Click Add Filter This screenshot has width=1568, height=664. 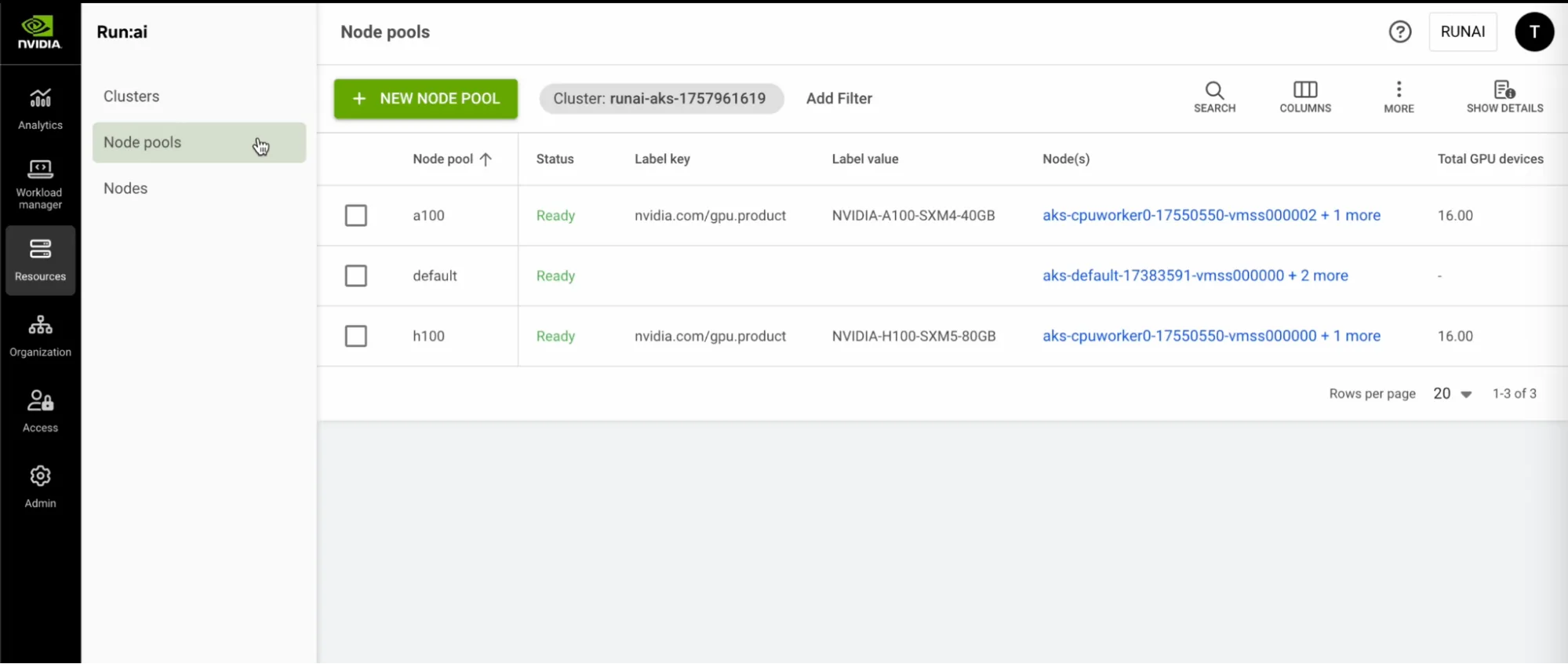(x=839, y=99)
